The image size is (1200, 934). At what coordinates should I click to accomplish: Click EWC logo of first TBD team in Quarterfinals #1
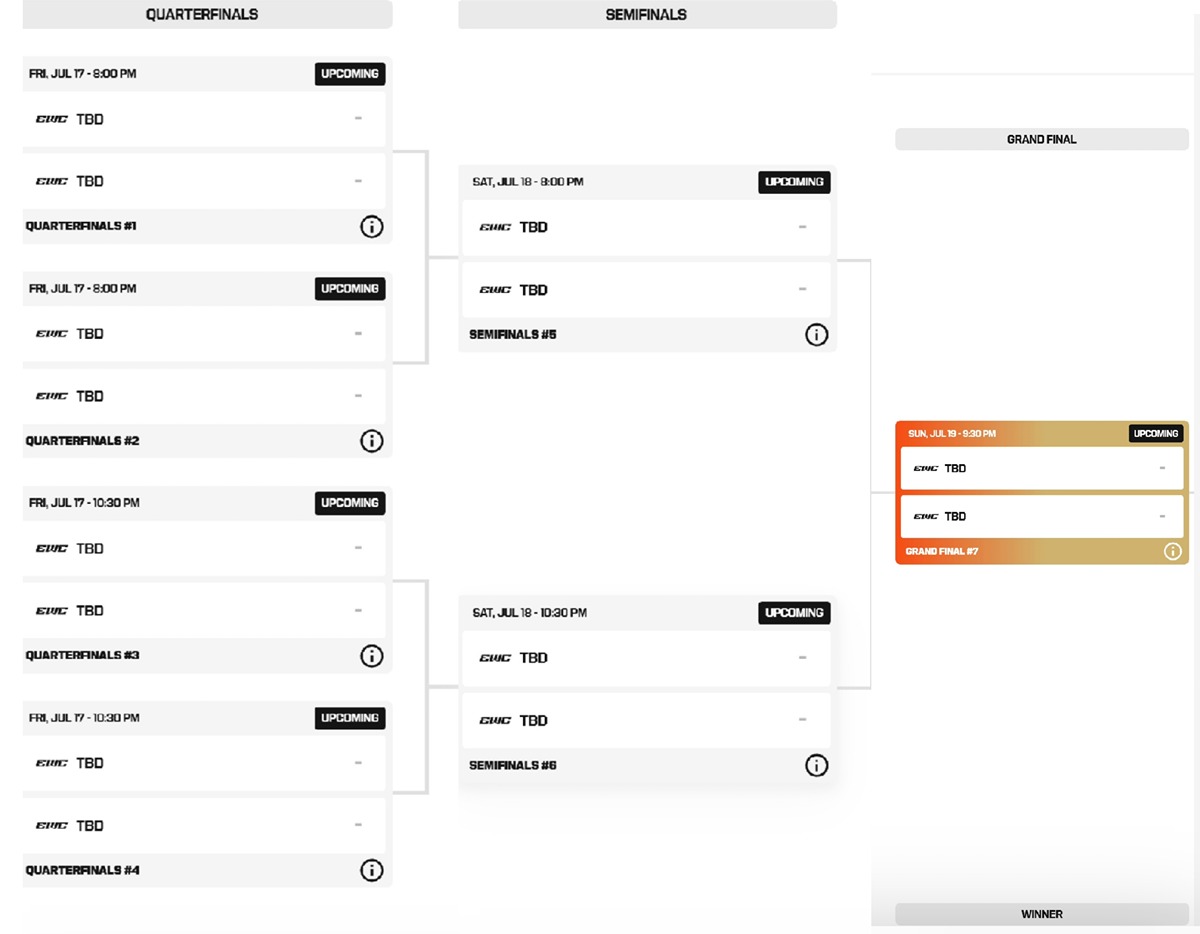tap(52, 119)
